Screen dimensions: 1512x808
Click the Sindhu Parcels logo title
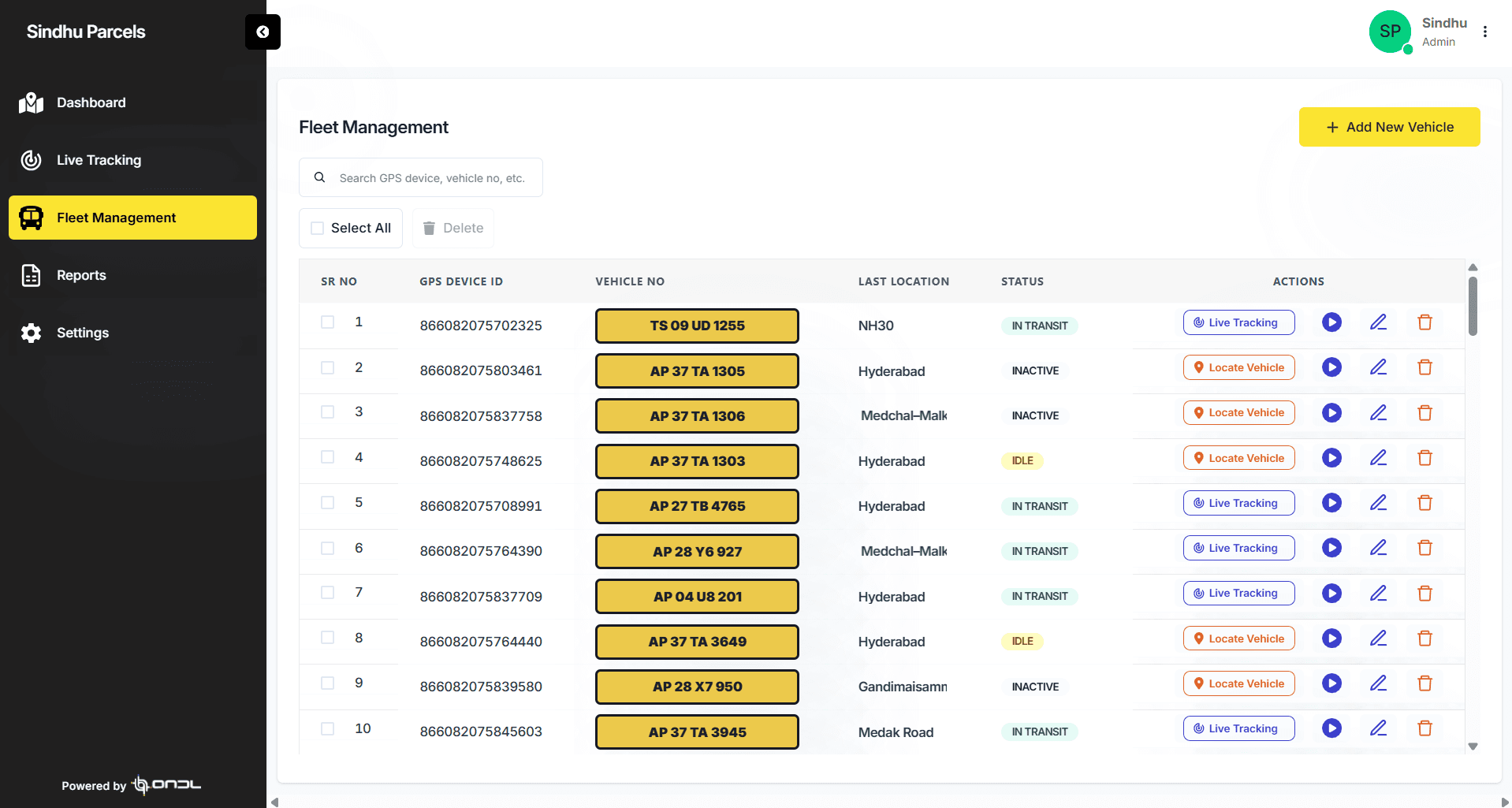(x=86, y=32)
